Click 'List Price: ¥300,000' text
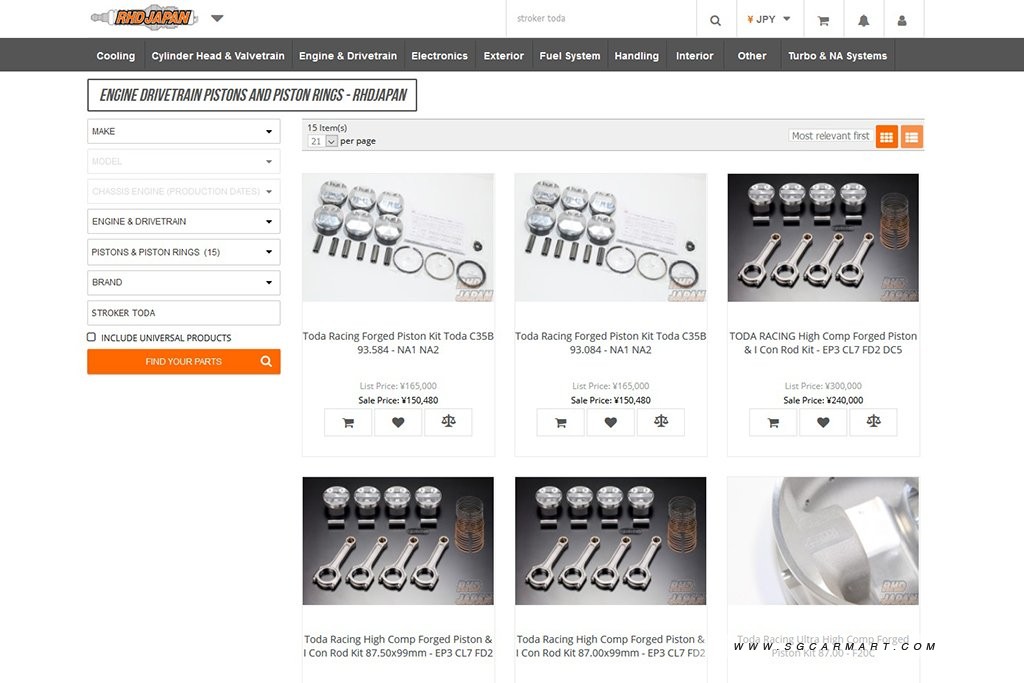This screenshot has height=683, width=1024. coord(823,386)
